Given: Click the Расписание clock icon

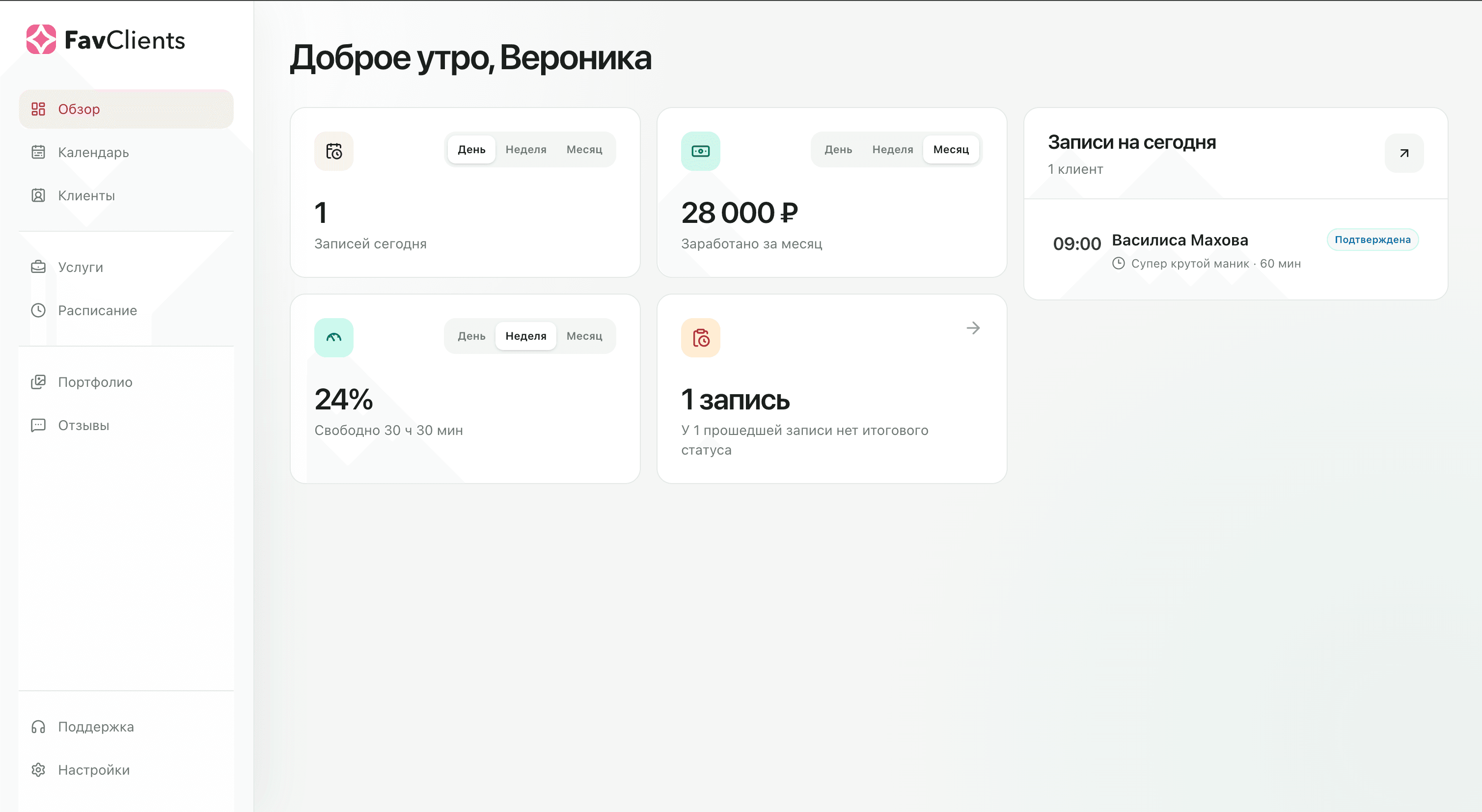Looking at the screenshot, I should point(38,311).
